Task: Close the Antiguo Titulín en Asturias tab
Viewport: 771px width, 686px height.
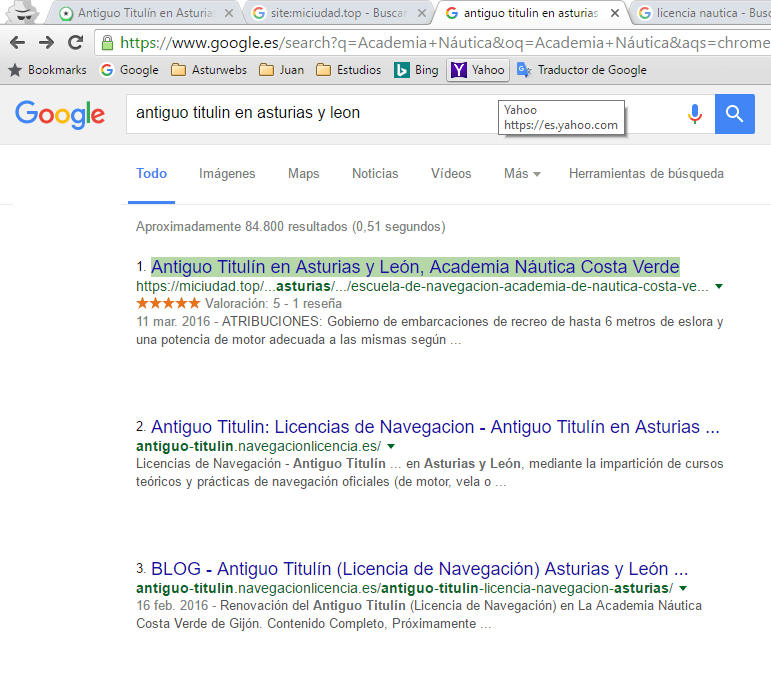Action: [x=229, y=13]
